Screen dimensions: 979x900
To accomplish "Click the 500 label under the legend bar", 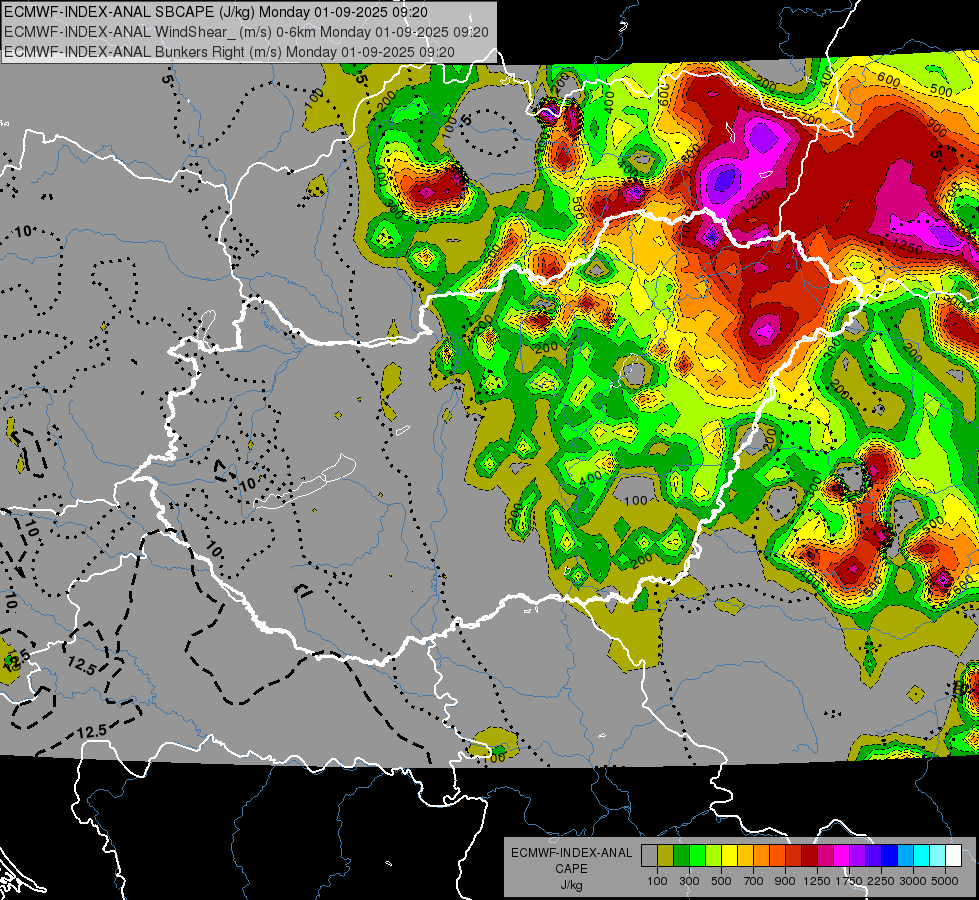I will (x=721, y=881).
